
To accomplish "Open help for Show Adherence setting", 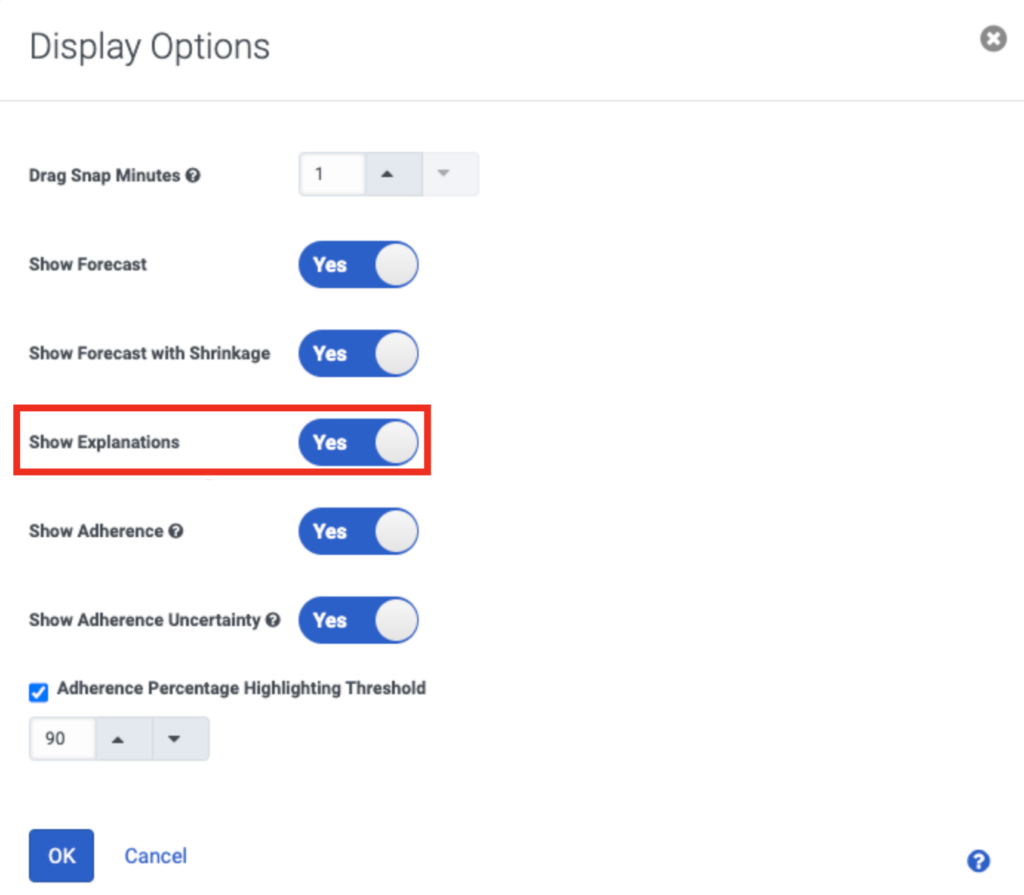I will pos(177,531).
